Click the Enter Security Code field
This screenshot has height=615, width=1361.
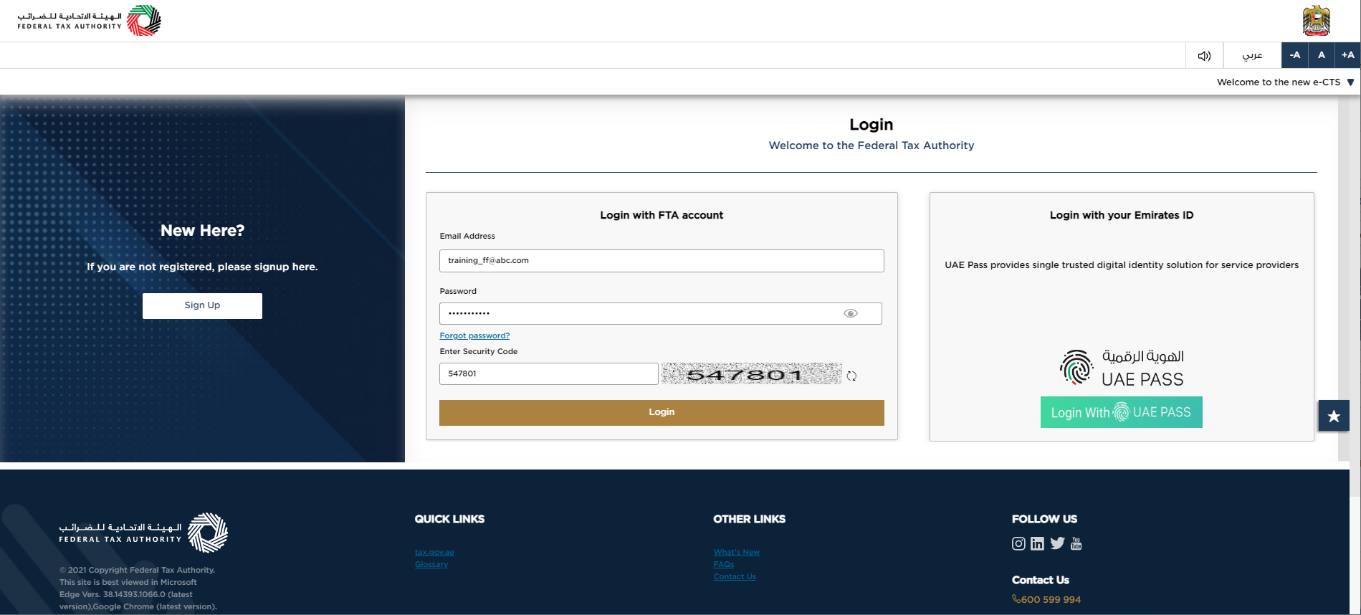549,374
